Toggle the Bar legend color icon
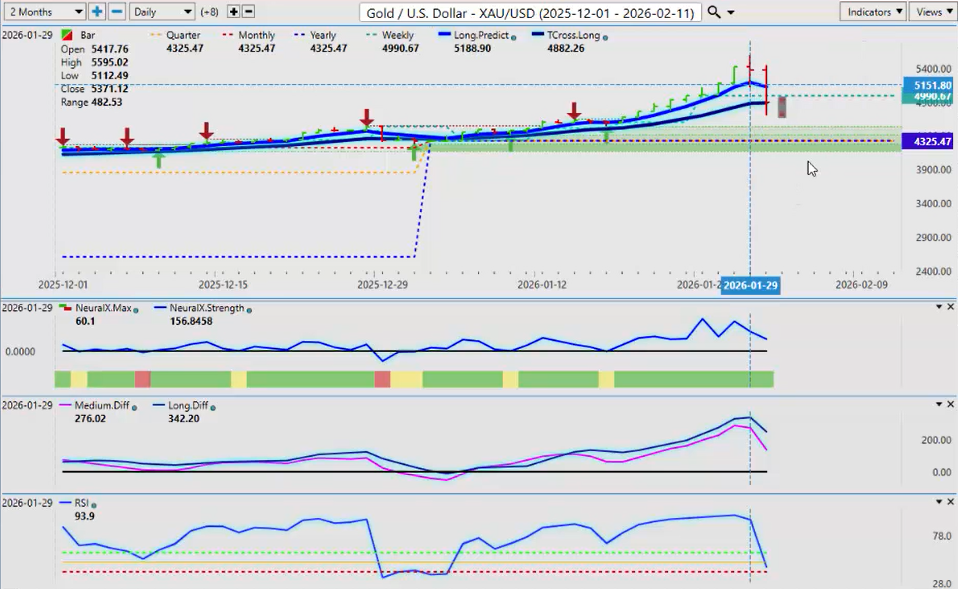The height and width of the screenshot is (589, 958). point(67,36)
